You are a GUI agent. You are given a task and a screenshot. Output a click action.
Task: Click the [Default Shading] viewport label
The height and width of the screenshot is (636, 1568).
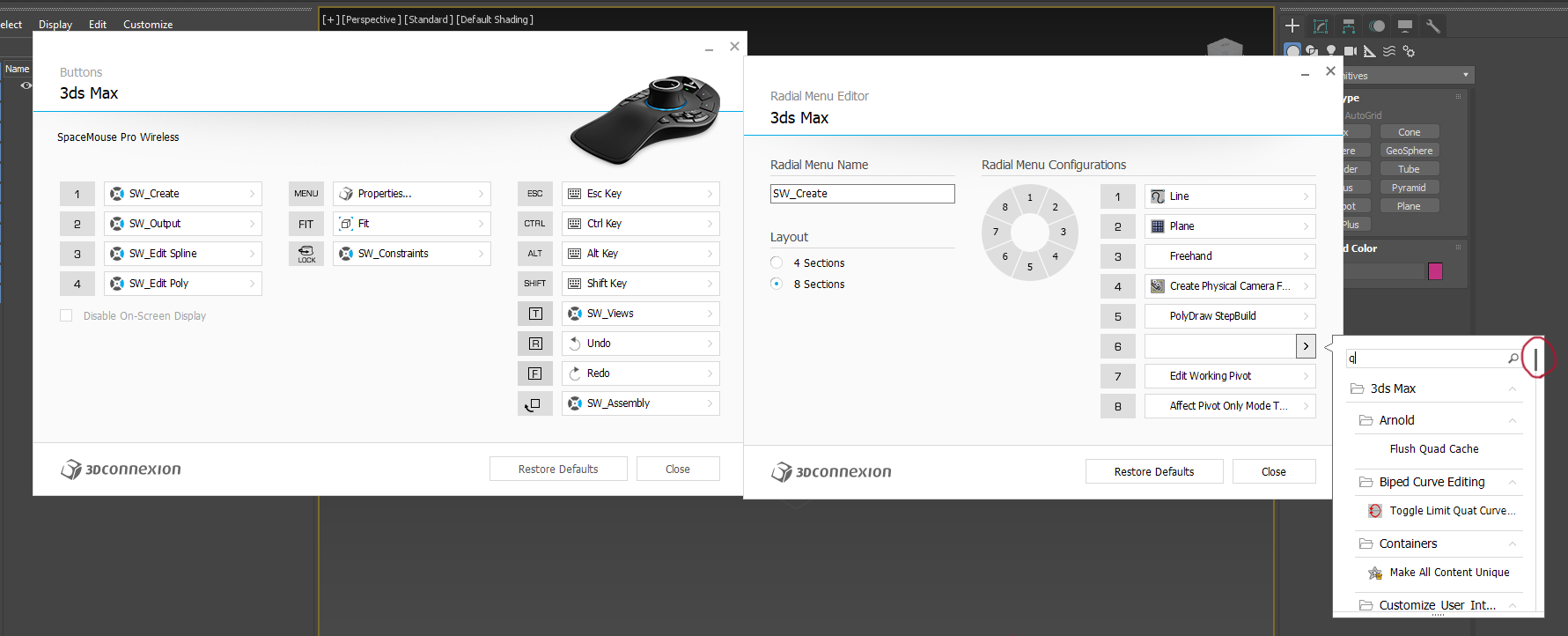tap(495, 19)
